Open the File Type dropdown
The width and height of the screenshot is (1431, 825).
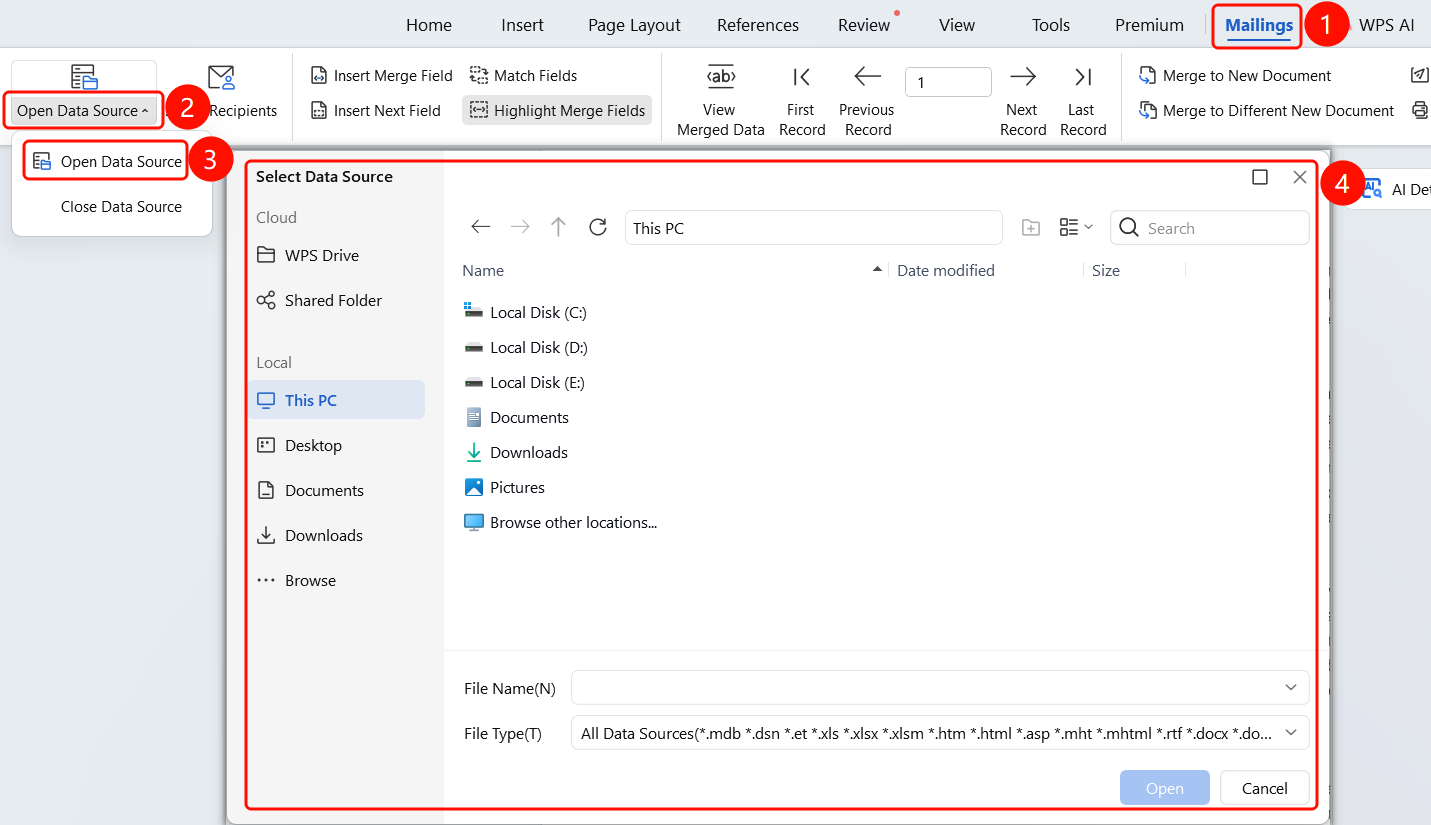click(x=940, y=733)
